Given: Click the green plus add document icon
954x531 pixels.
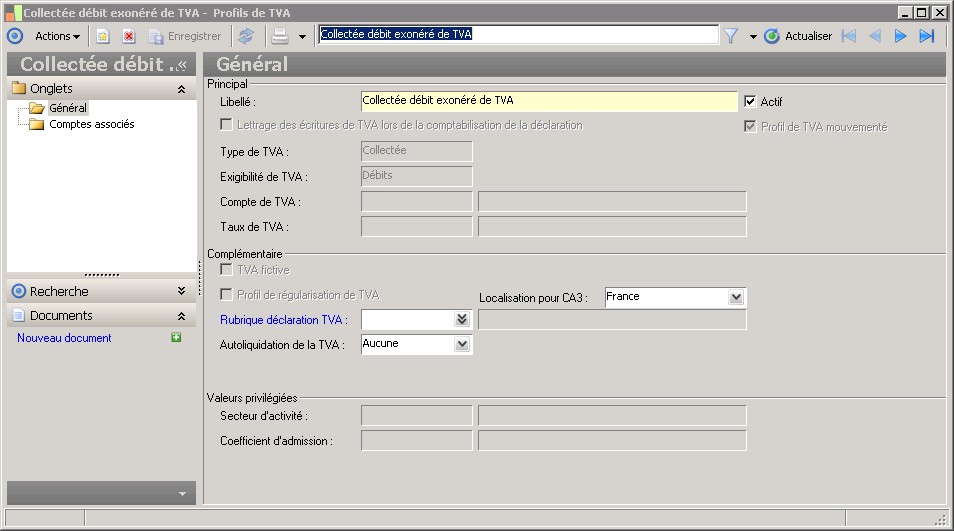Looking at the screenshot, I should click(x=176, y=338).
